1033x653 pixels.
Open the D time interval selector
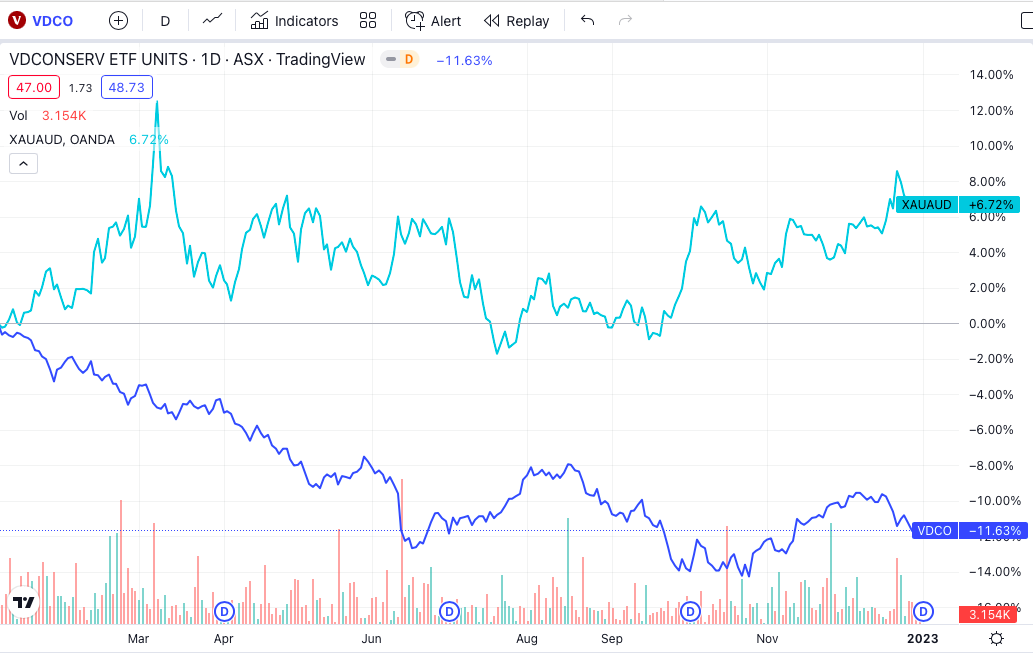(x=165, y=21)
